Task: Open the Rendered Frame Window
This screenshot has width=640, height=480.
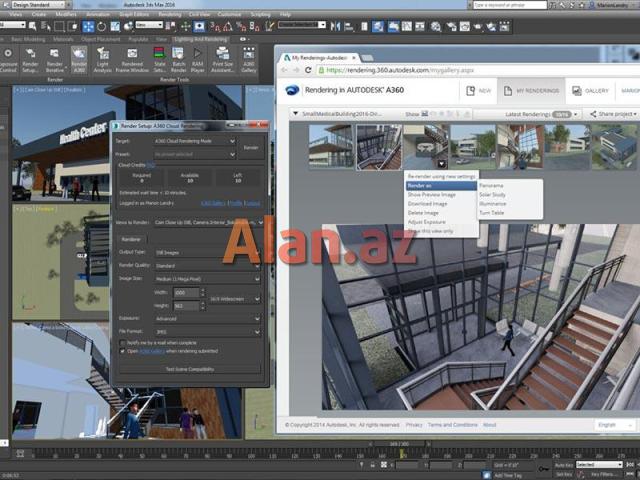Action: point(132,60)
